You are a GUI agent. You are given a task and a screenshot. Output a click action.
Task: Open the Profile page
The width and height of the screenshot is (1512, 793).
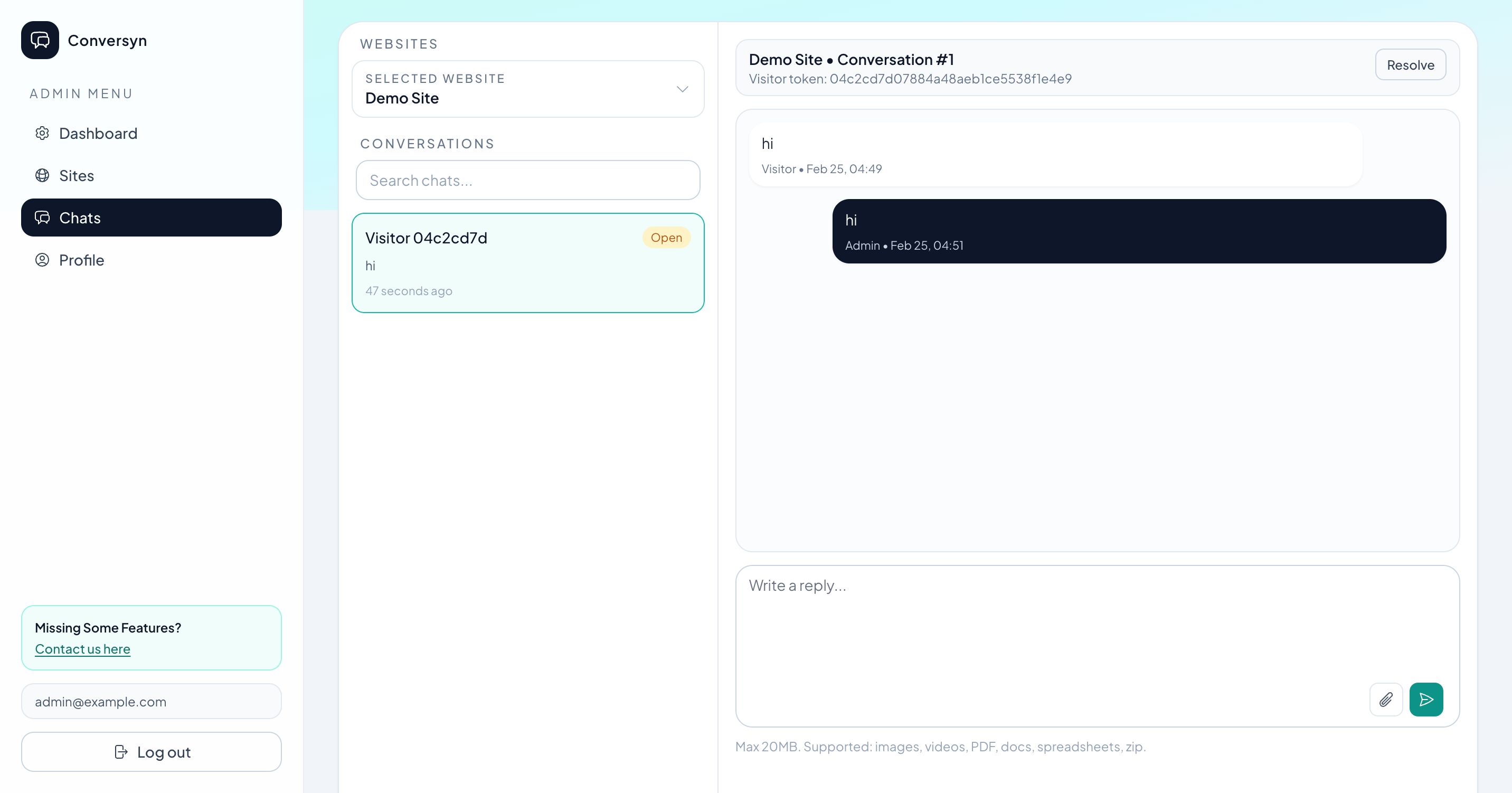pos(82,260)
